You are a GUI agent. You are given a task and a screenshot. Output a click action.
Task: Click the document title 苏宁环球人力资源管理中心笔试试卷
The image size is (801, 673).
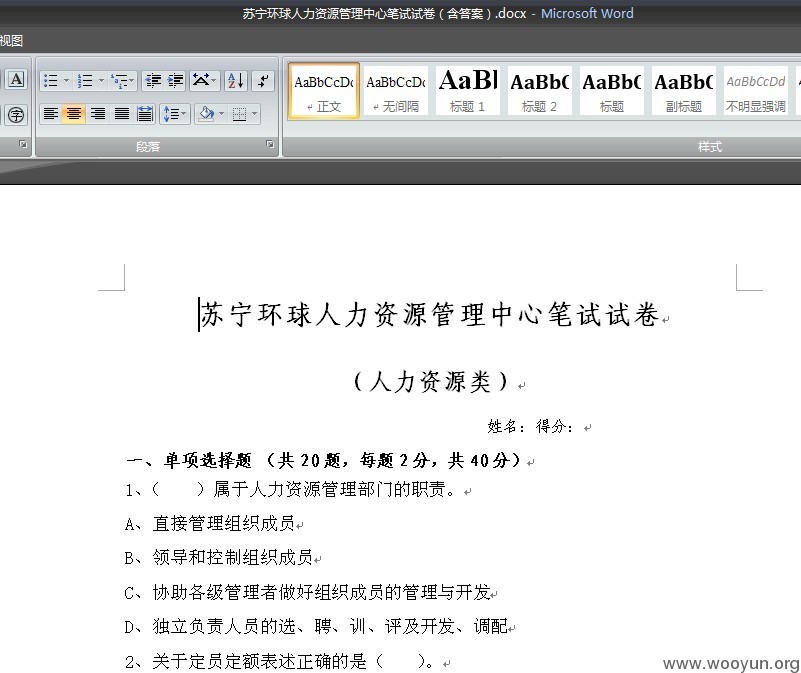point(430,315)
